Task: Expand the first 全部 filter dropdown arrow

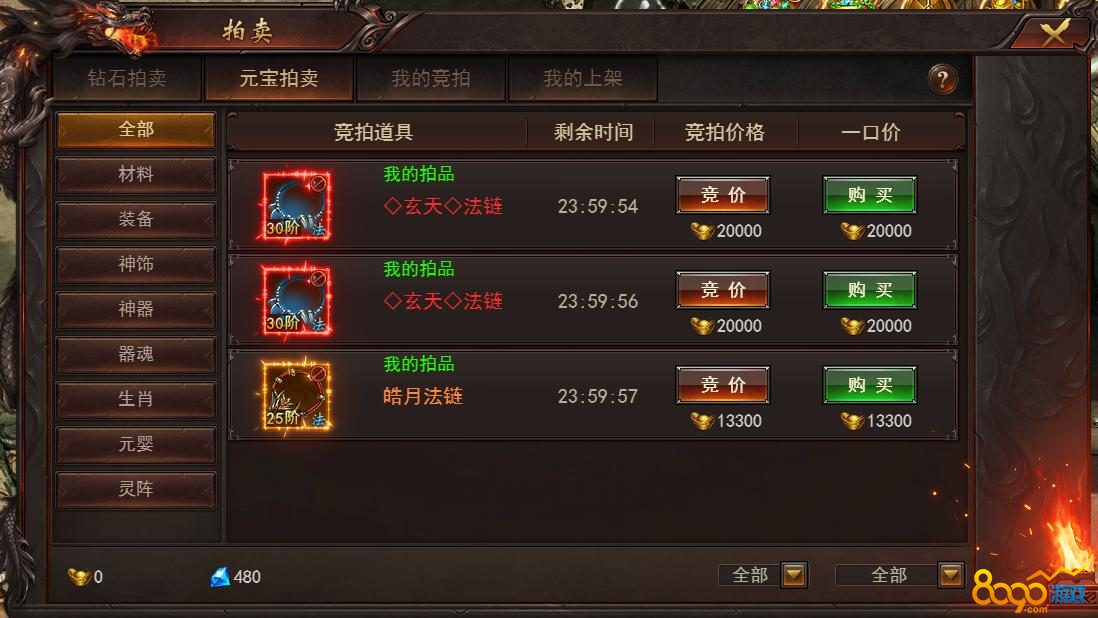Action: (x=794, y=575)
